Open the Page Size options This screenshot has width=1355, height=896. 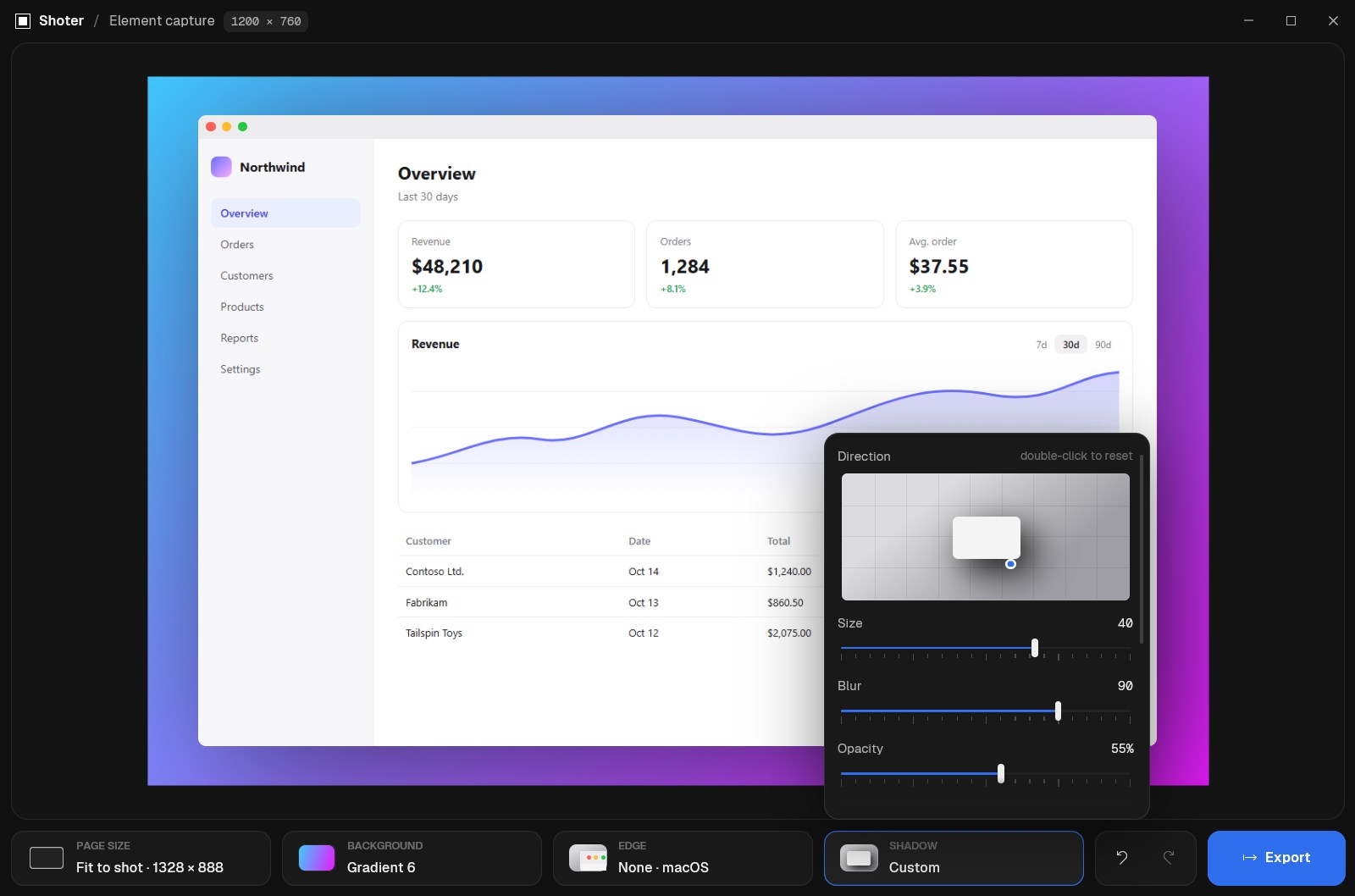(141, 858)
